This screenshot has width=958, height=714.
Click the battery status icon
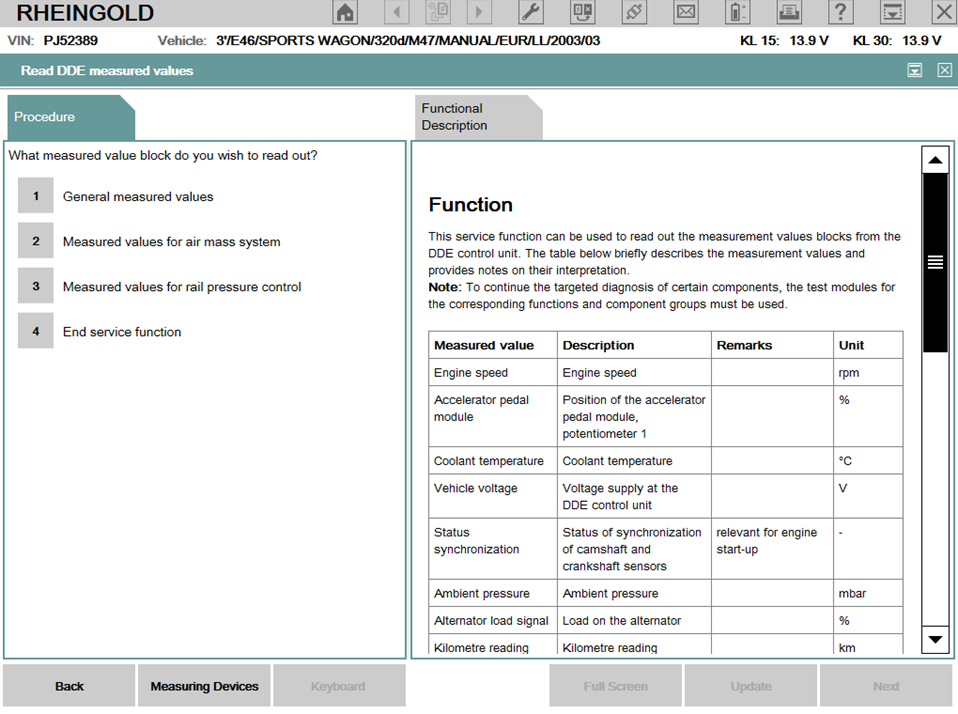[738, 13]
